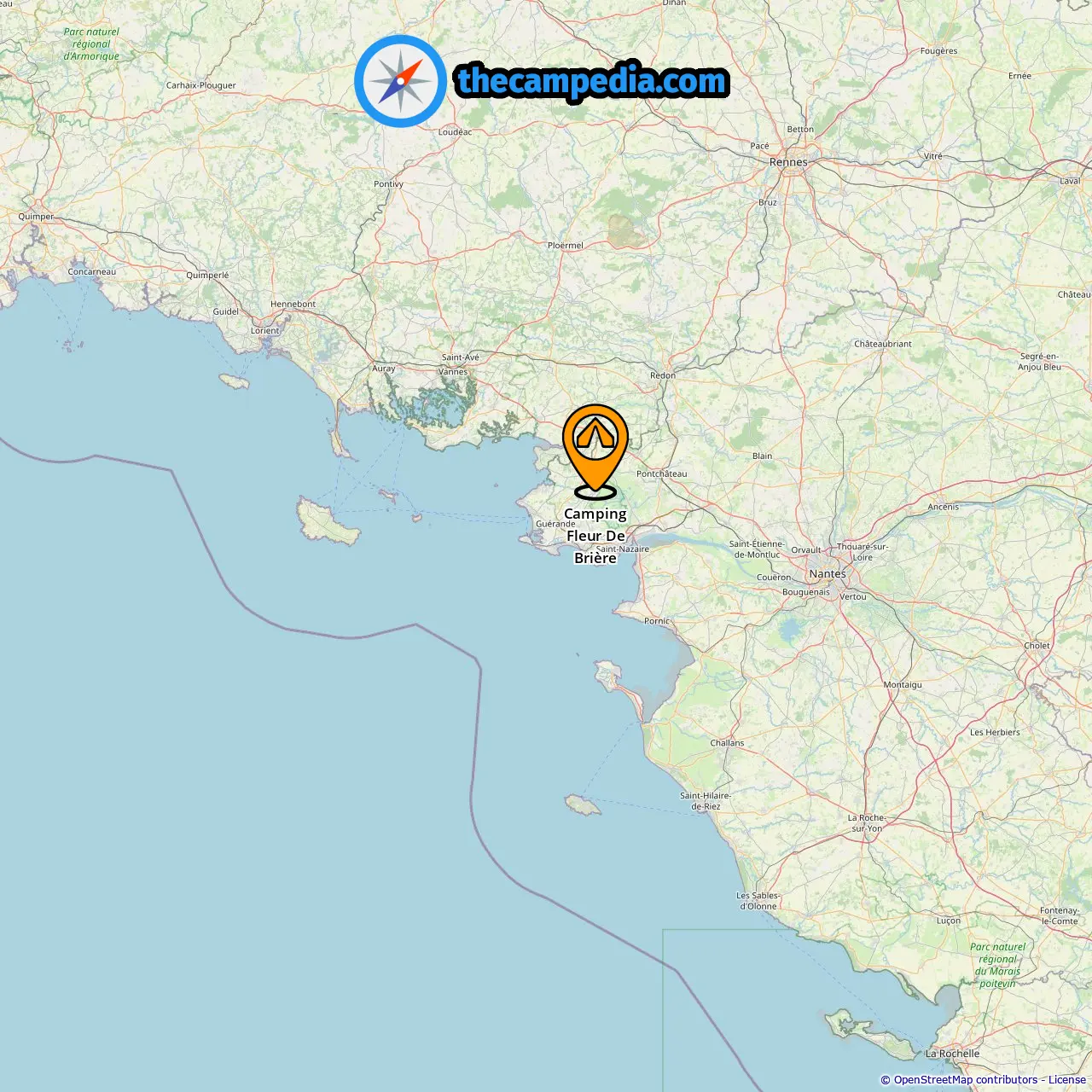The height and width of the screenshot is (1092, 1092).
Task: Select the Camping Fleur De Brière label
Action: click(x=595, y=536)
